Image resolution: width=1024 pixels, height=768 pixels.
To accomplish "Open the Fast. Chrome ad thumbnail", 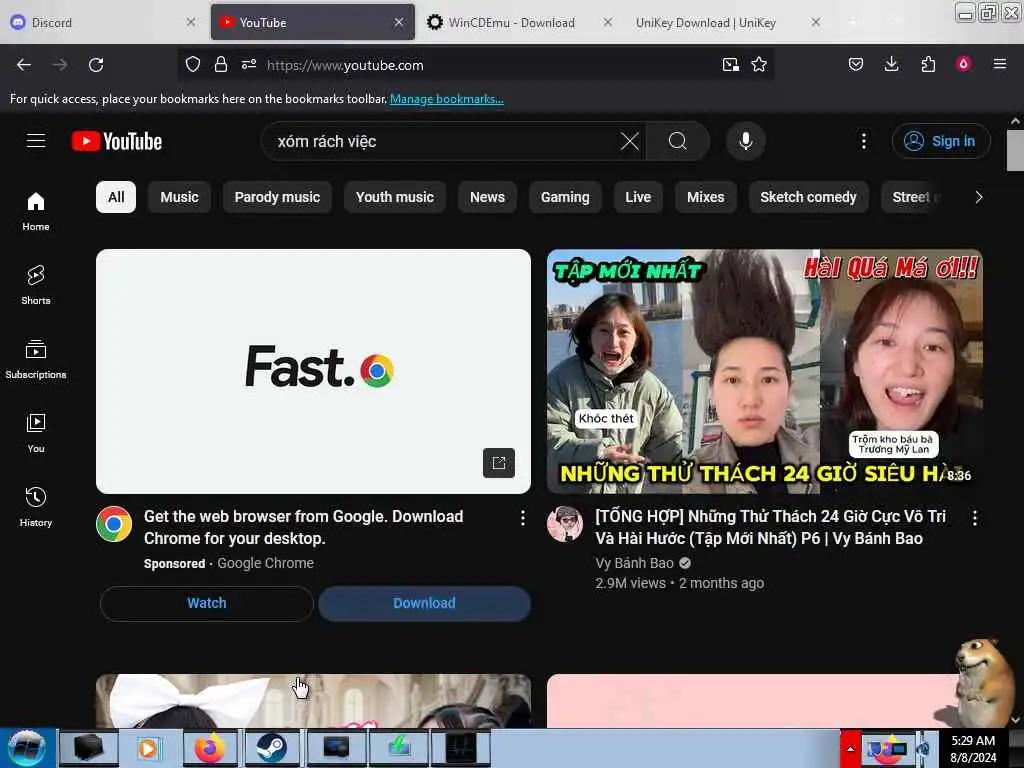I will (x=313, y=371).
